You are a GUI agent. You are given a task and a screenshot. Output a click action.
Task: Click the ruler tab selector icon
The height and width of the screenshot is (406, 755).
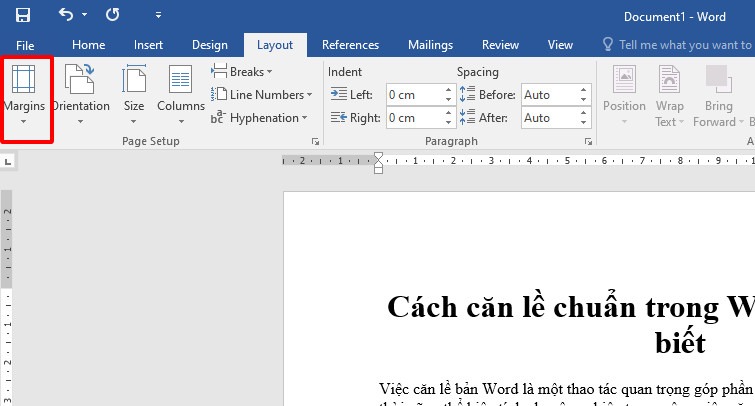click(10, 161)
